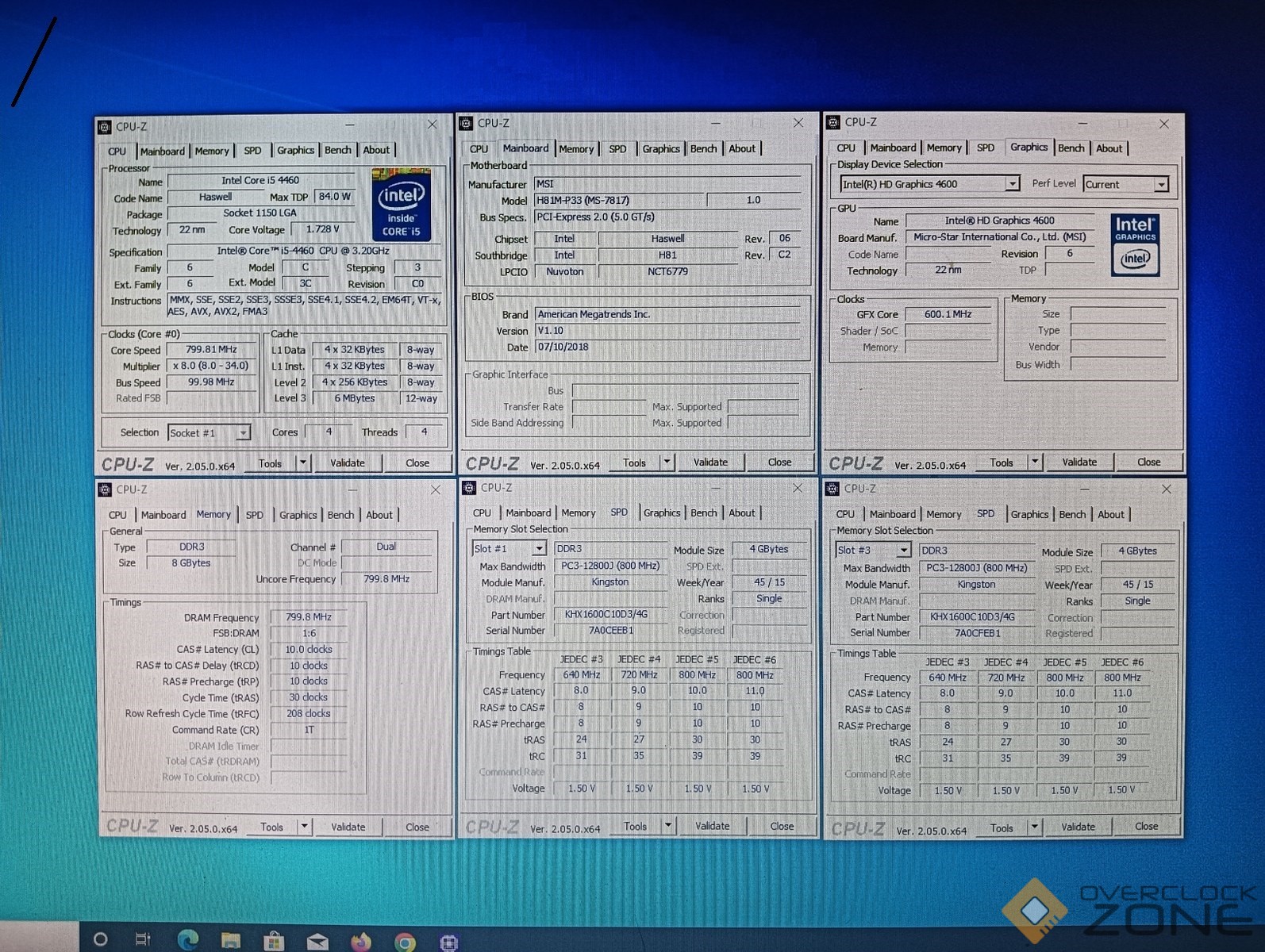Screen dimensions: 1265x952
Task: Click CPU-Z app icon in Mainboard window title bar
Action: (467, 124)
